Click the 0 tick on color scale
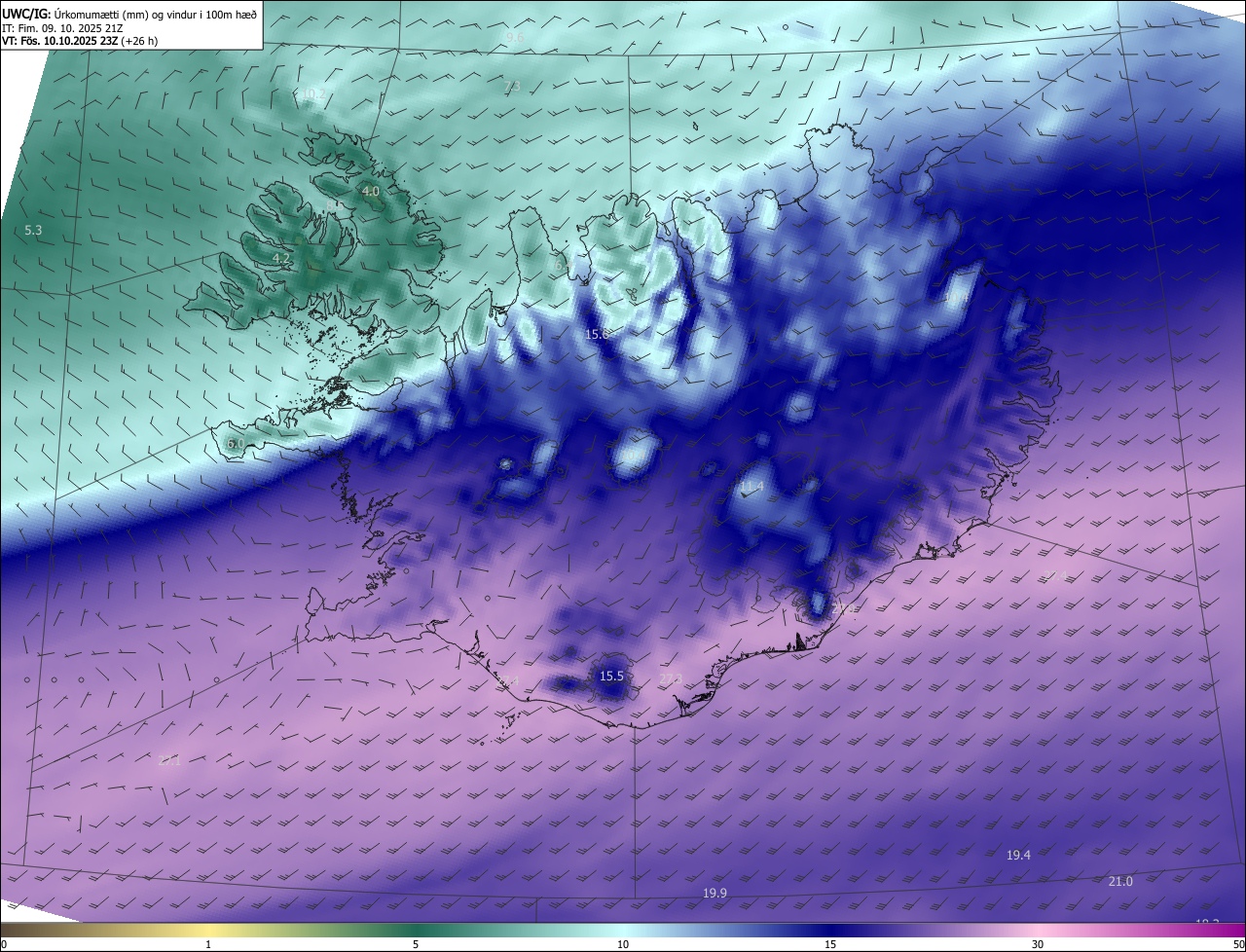The height and width of the screenshot is (952, 1246). [x=4, y=944]
